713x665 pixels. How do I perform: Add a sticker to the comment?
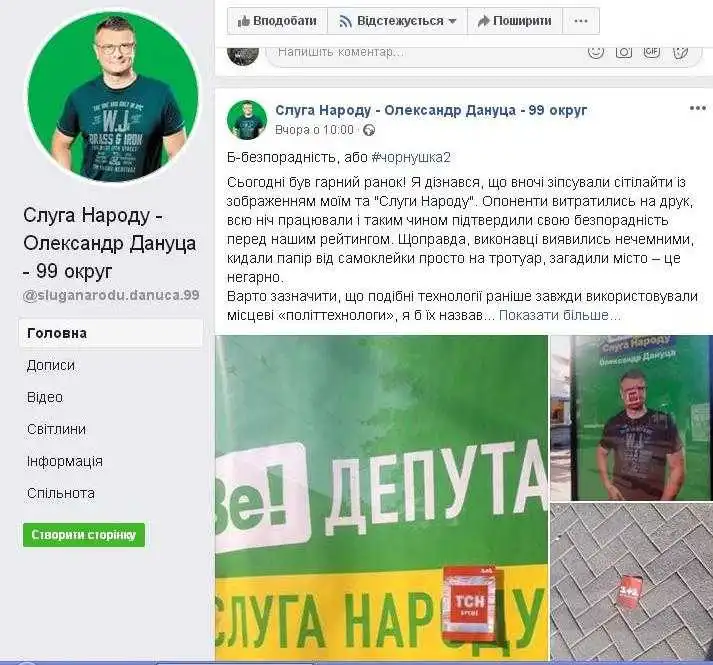pyautogui.click(x=680, y=51)
